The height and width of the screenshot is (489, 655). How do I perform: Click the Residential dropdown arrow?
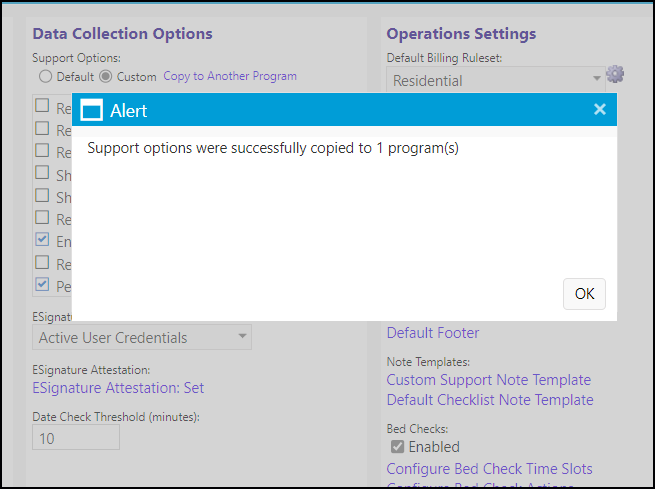(x=597, y=78)
